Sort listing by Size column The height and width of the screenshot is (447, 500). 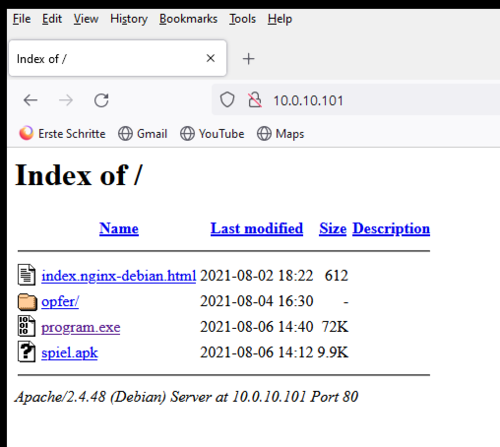click(333, 229)
